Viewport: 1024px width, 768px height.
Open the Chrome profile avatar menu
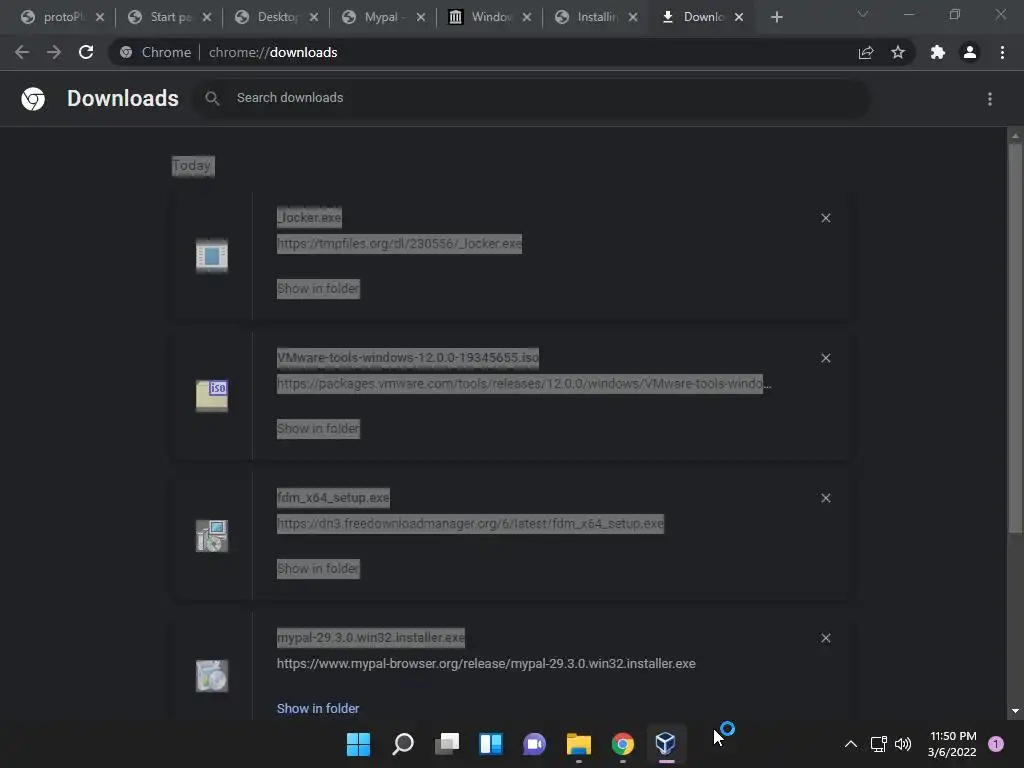coord(970,52)
